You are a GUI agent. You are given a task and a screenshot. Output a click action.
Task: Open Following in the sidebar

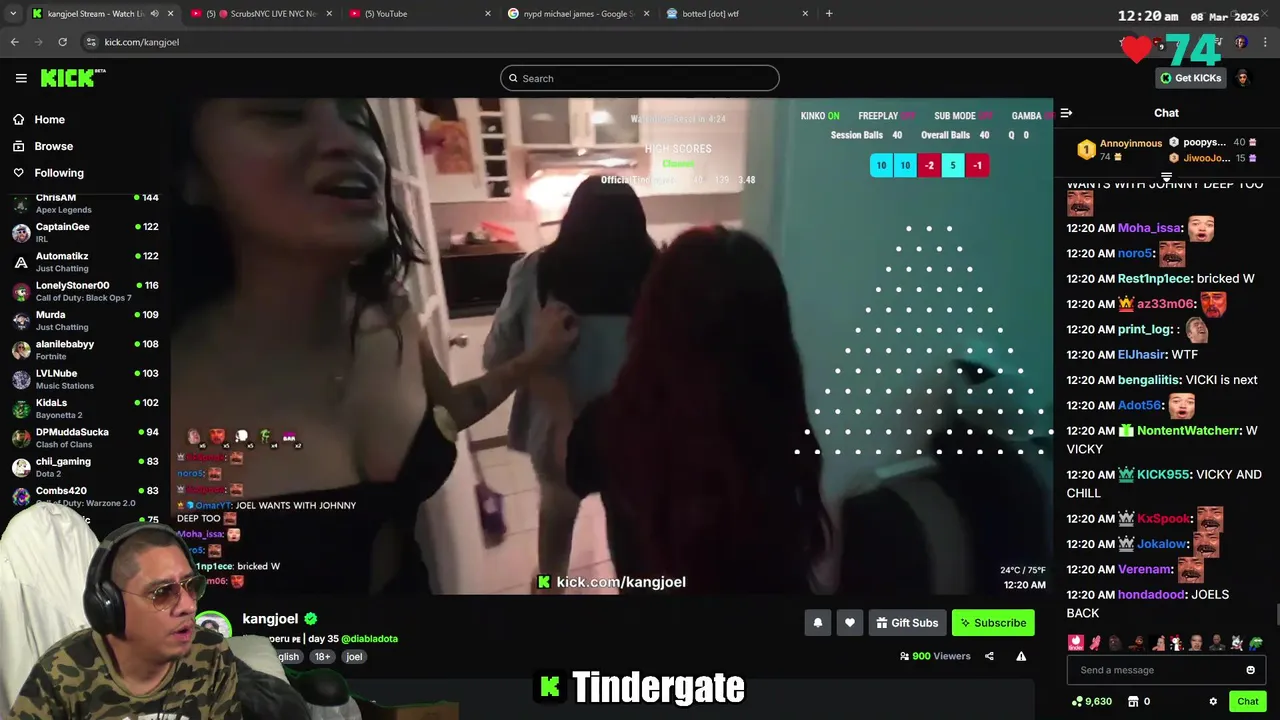[x=59, y=173]
